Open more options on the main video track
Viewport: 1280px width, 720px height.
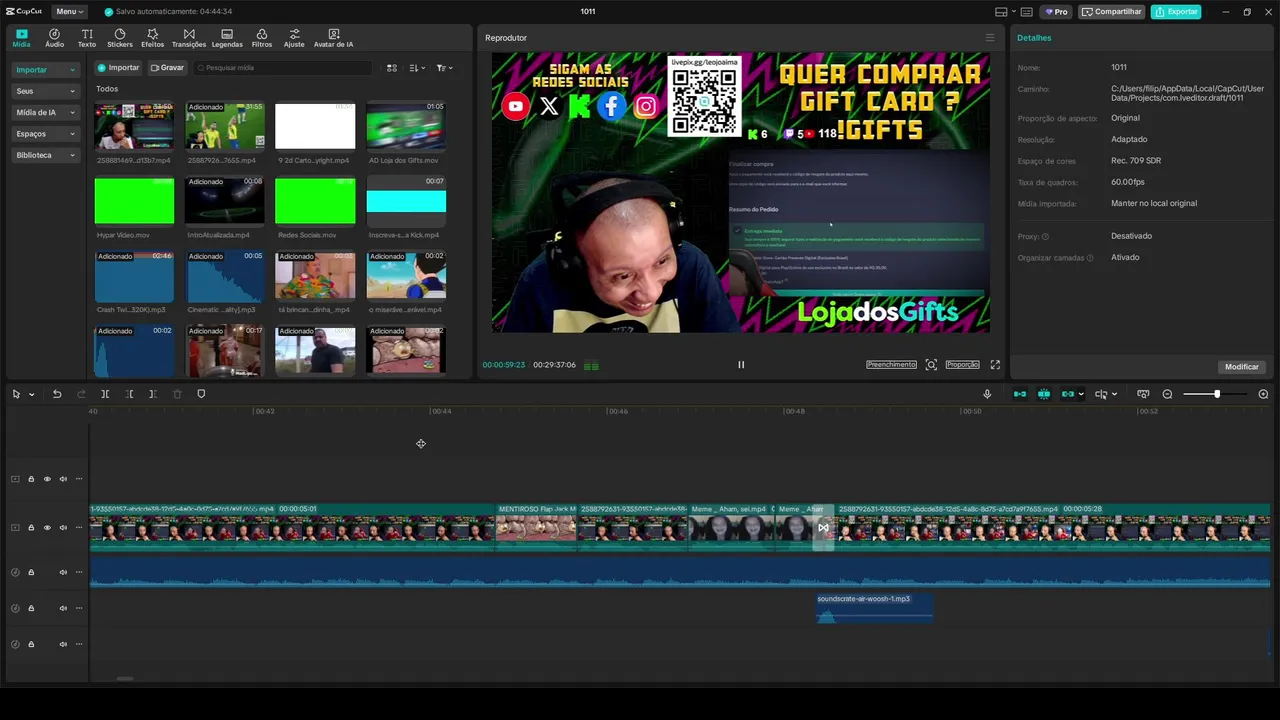tap(79, 528)
